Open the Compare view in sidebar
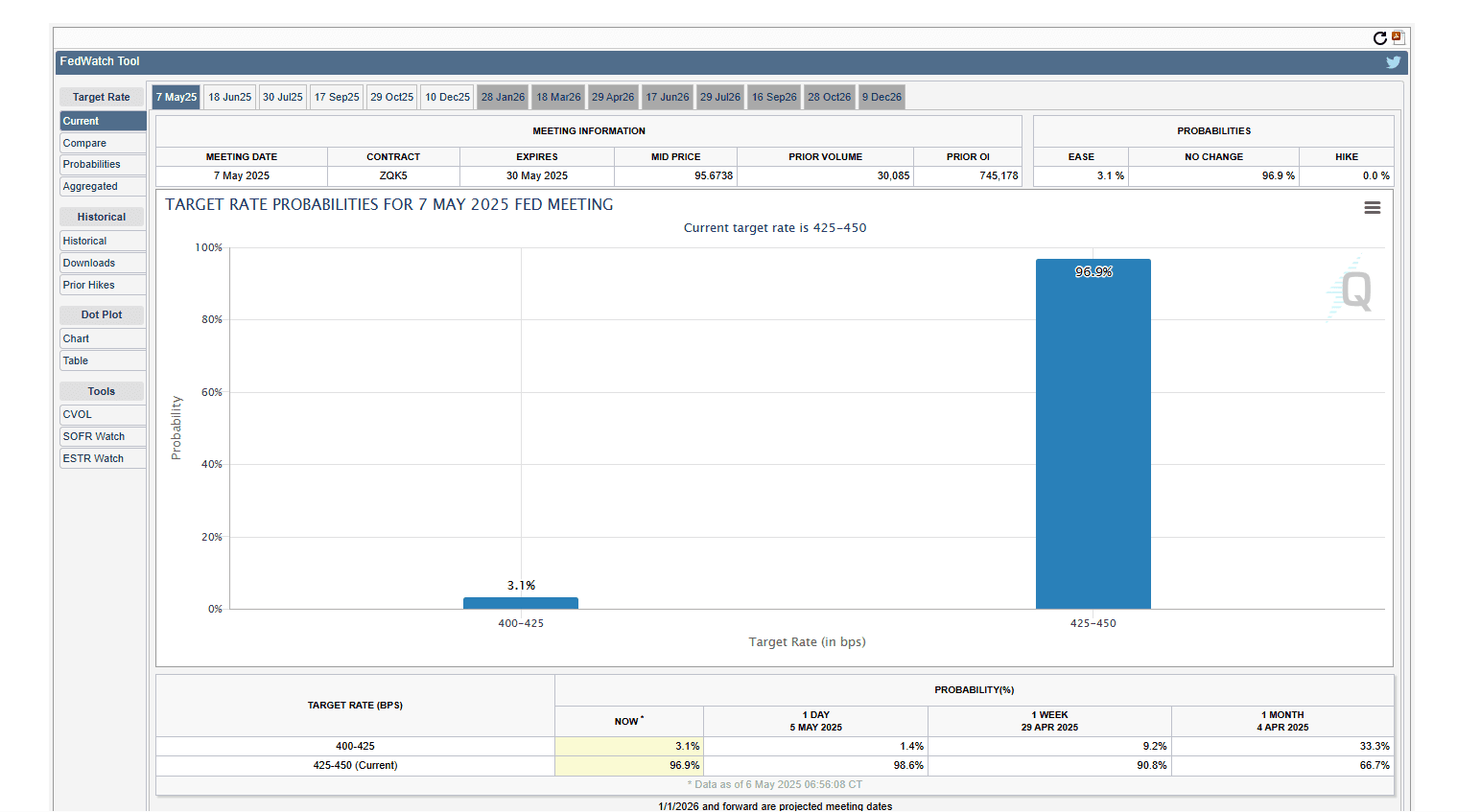The image size is (1481, 812). point(102,143)
